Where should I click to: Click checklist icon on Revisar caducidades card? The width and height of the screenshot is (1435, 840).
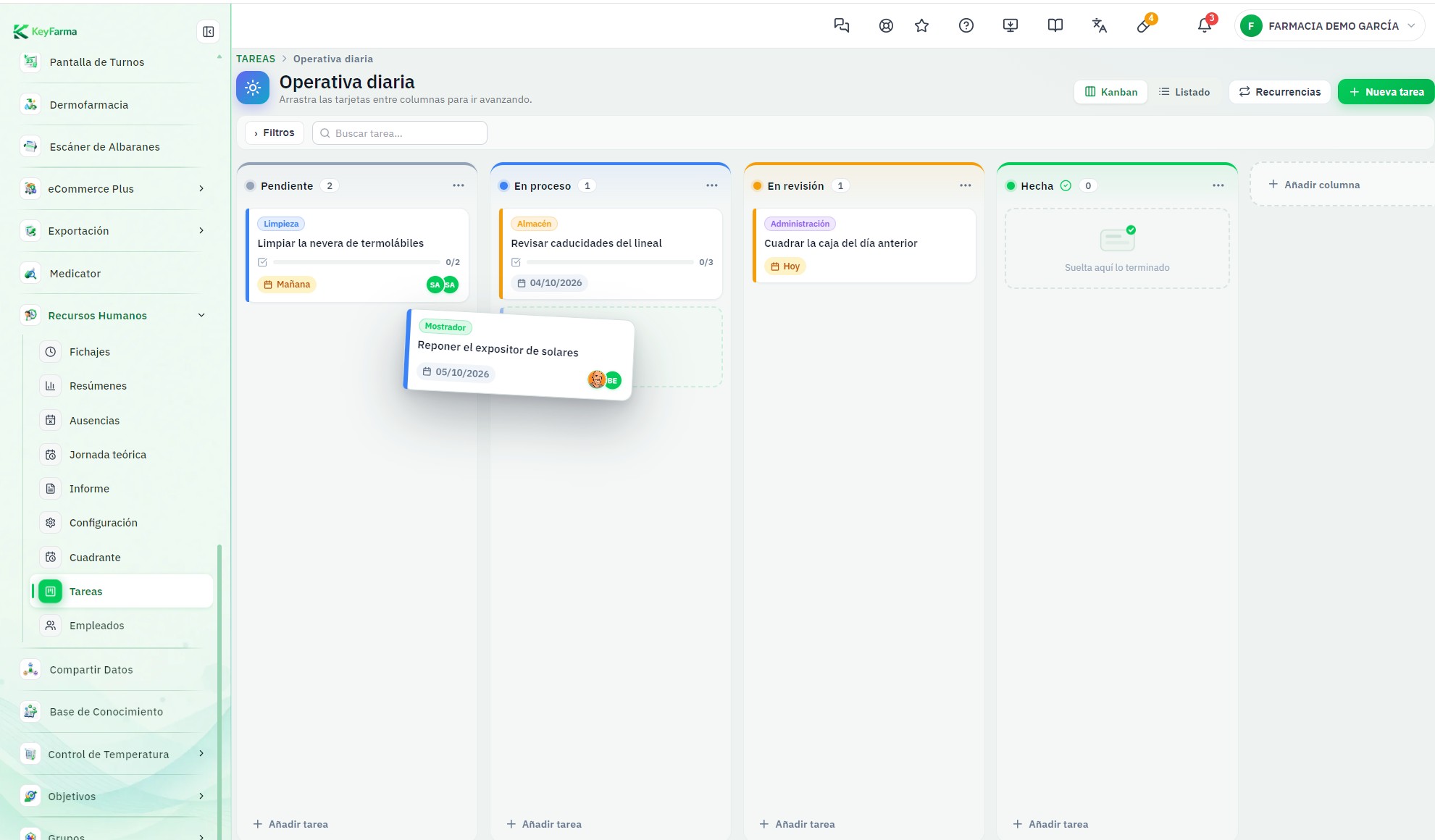click(x=516, y=262)
